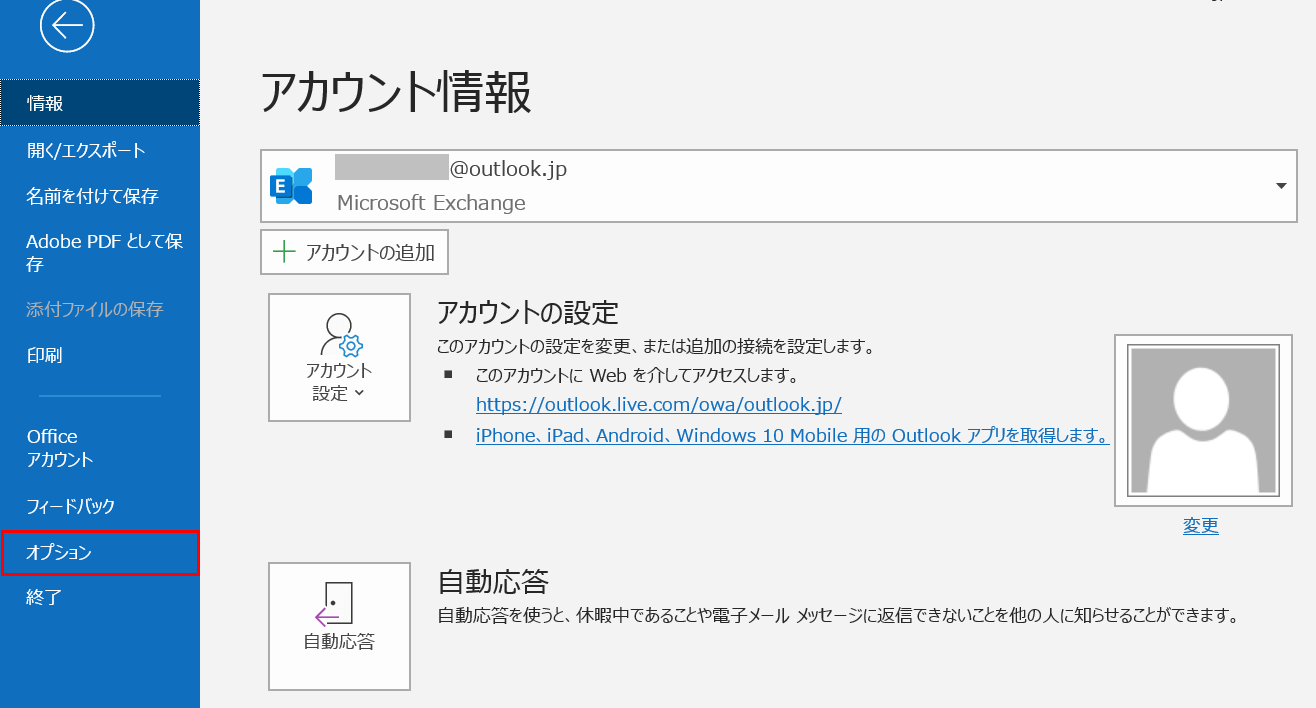Screen dimensions: 1316x708
Task: Expand the account selector dropdown arrow
Action: tap(1281, 186)
